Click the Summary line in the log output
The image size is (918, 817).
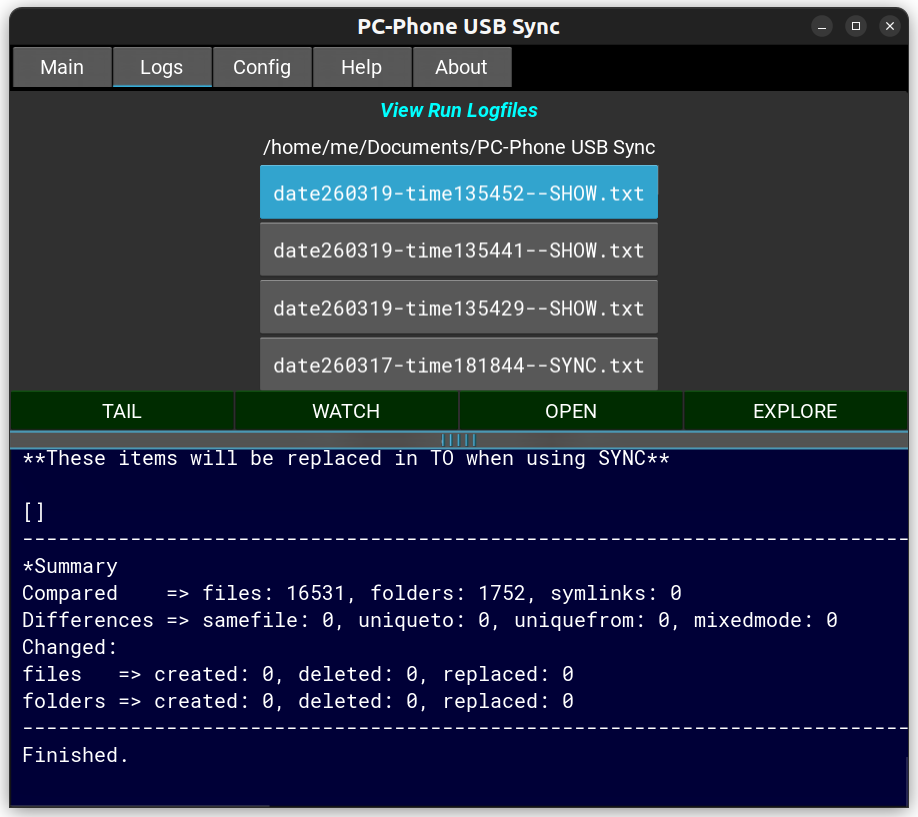(x=70, y=566)
